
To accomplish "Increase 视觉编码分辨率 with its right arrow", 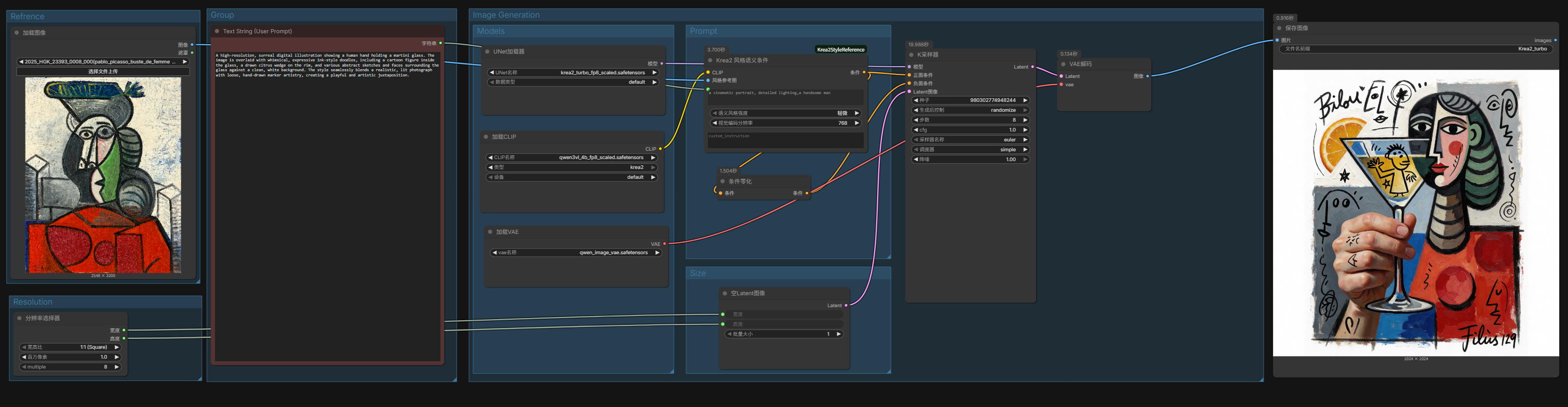I will (857, 123).
